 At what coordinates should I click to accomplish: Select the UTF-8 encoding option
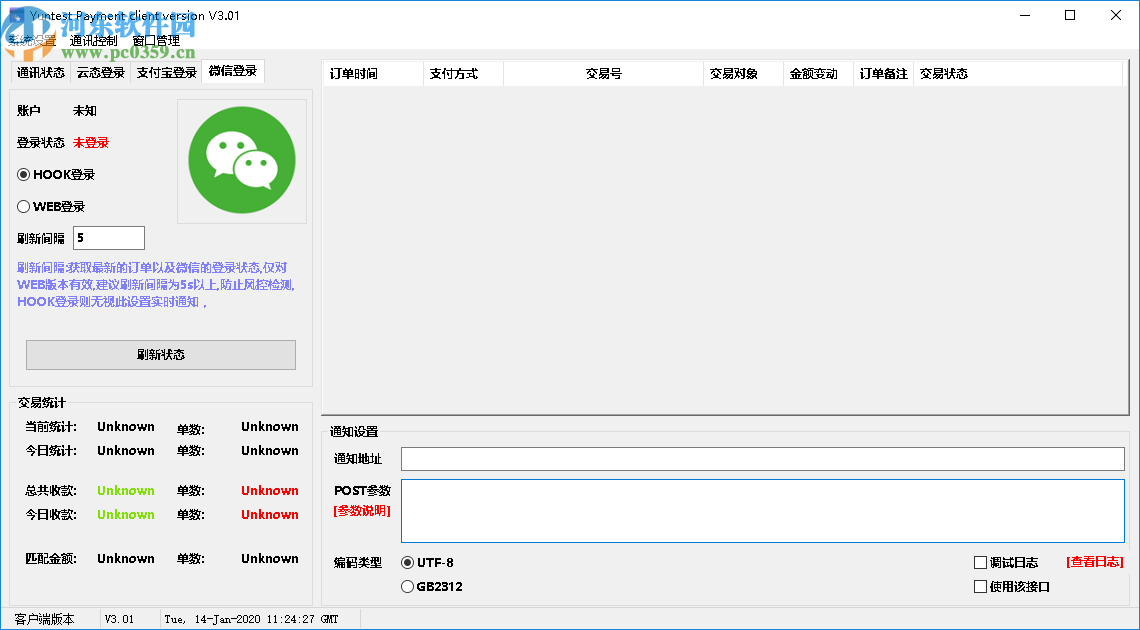pyautogui.click(x=407, y=563)
